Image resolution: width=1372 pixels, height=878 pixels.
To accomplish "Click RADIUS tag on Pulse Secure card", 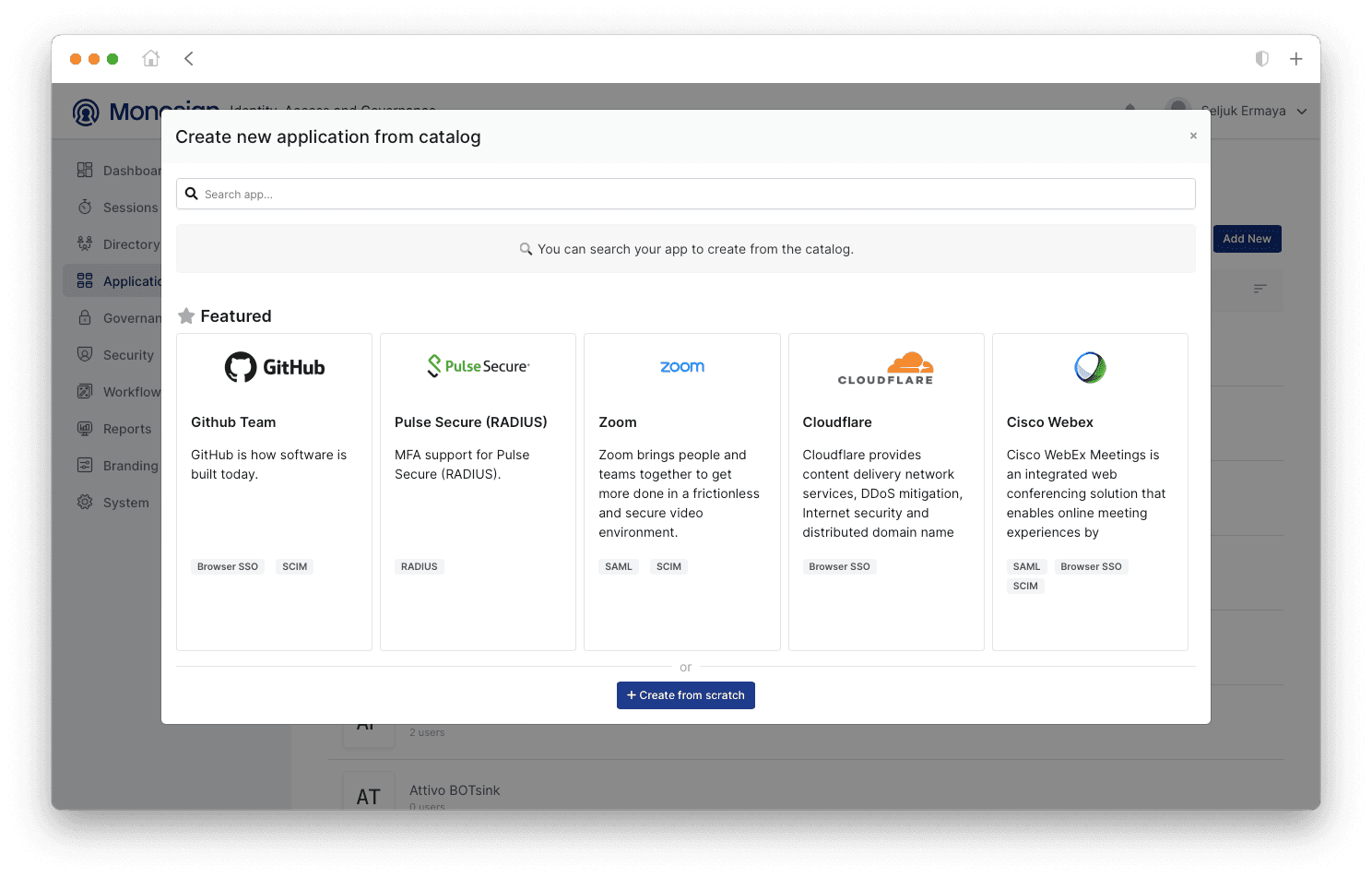I will (x=420, y=566).
